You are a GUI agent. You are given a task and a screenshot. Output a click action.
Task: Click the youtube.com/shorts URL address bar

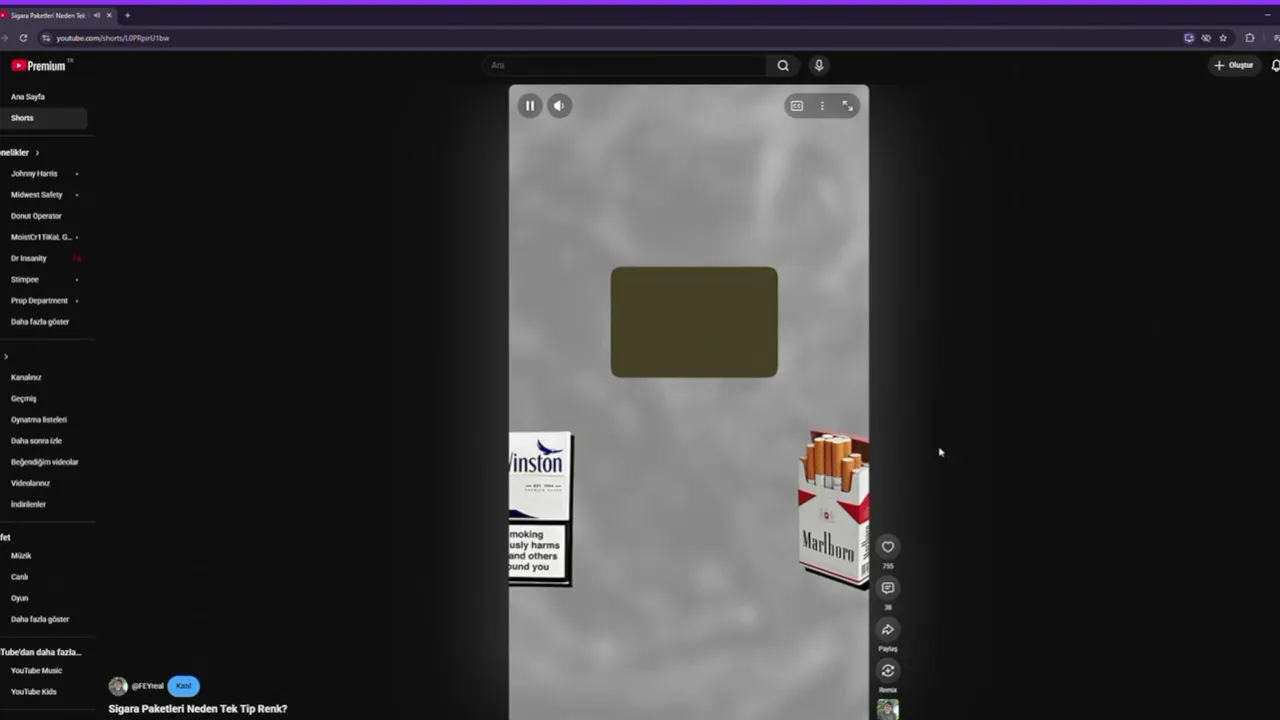click(x=112, y=38)
